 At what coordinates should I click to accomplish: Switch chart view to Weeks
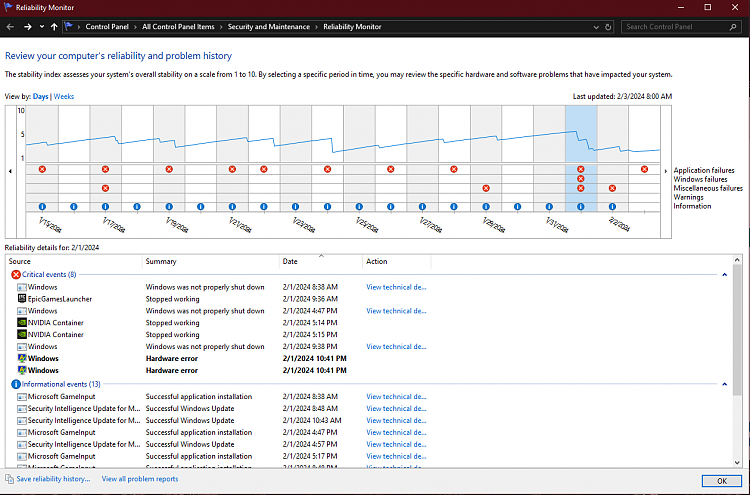click(64, 96)
